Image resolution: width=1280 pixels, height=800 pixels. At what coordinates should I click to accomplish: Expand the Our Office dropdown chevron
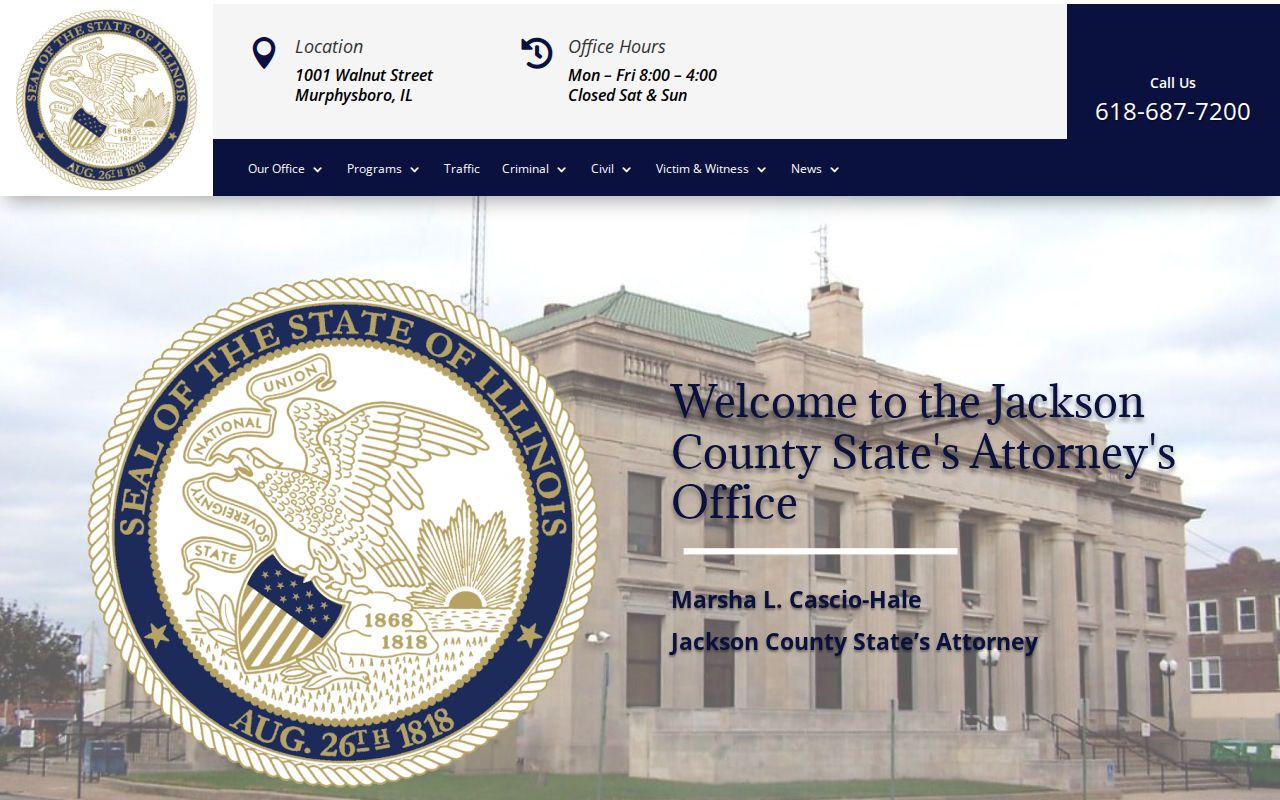tap(317, 170)
